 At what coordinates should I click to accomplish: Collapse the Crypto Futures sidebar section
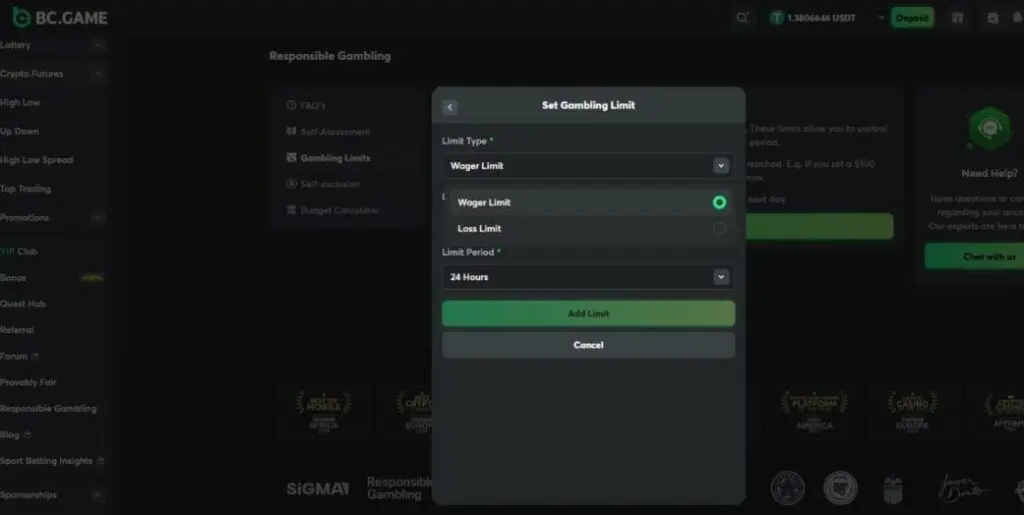tap(97, 74)
